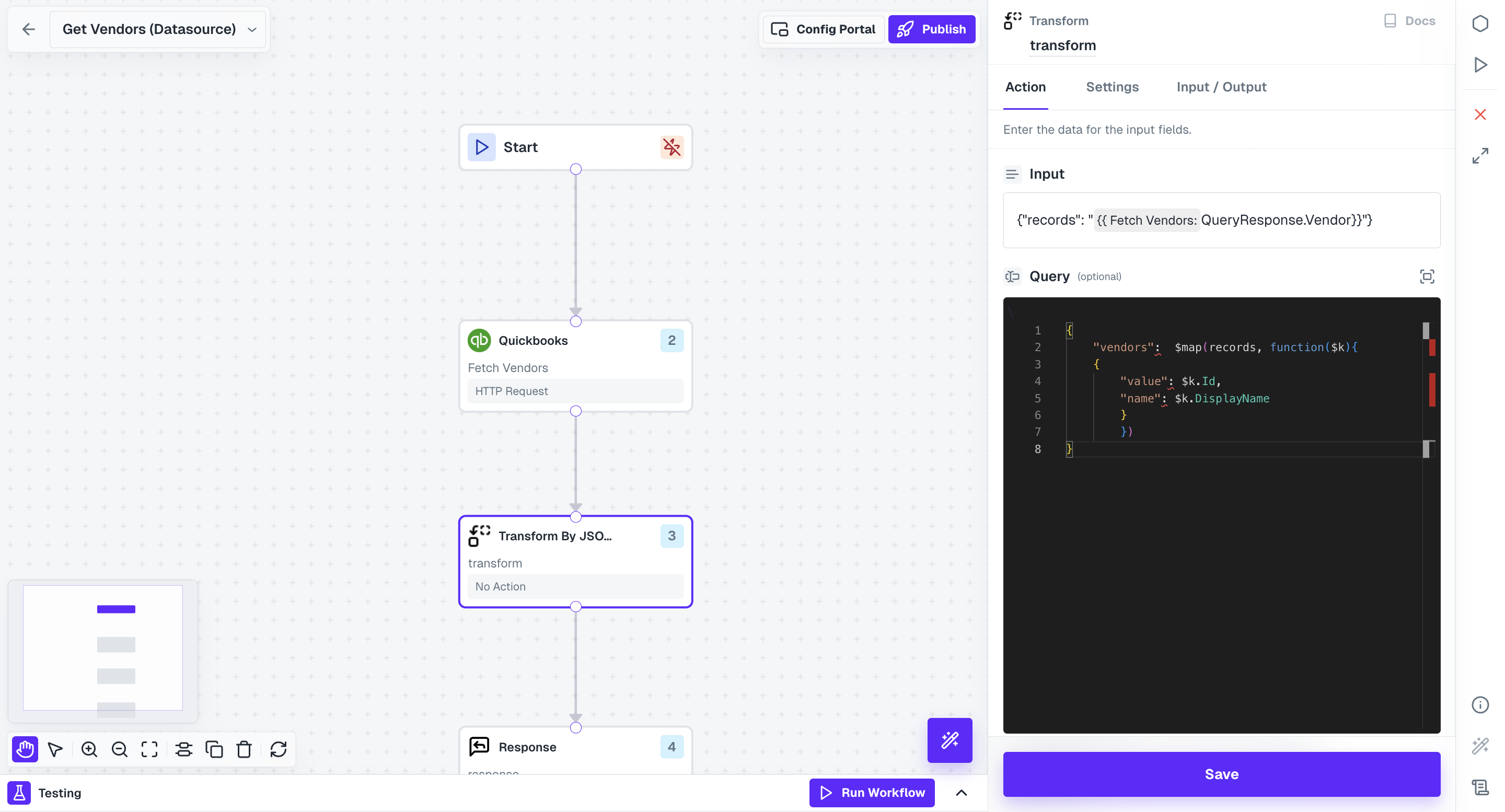This screenshot has width=1505, height=812.
Task: Edit the records Input field
Action: pos(1221,220)
